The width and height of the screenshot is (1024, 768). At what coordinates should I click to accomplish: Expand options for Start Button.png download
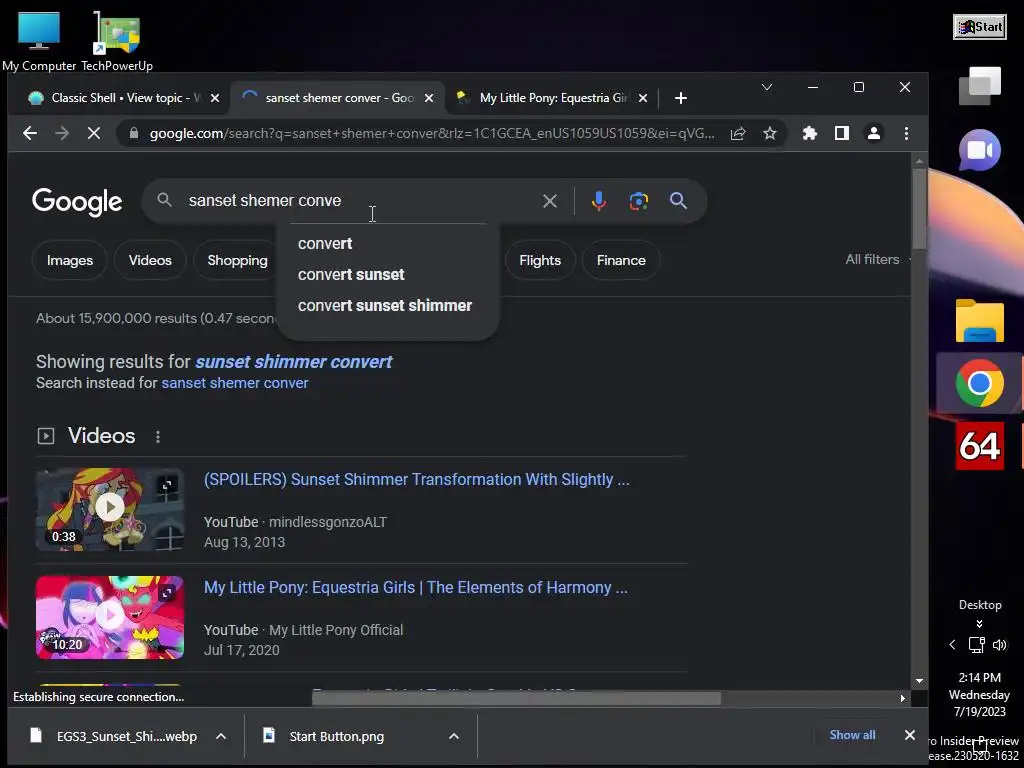tap(454, 737)
